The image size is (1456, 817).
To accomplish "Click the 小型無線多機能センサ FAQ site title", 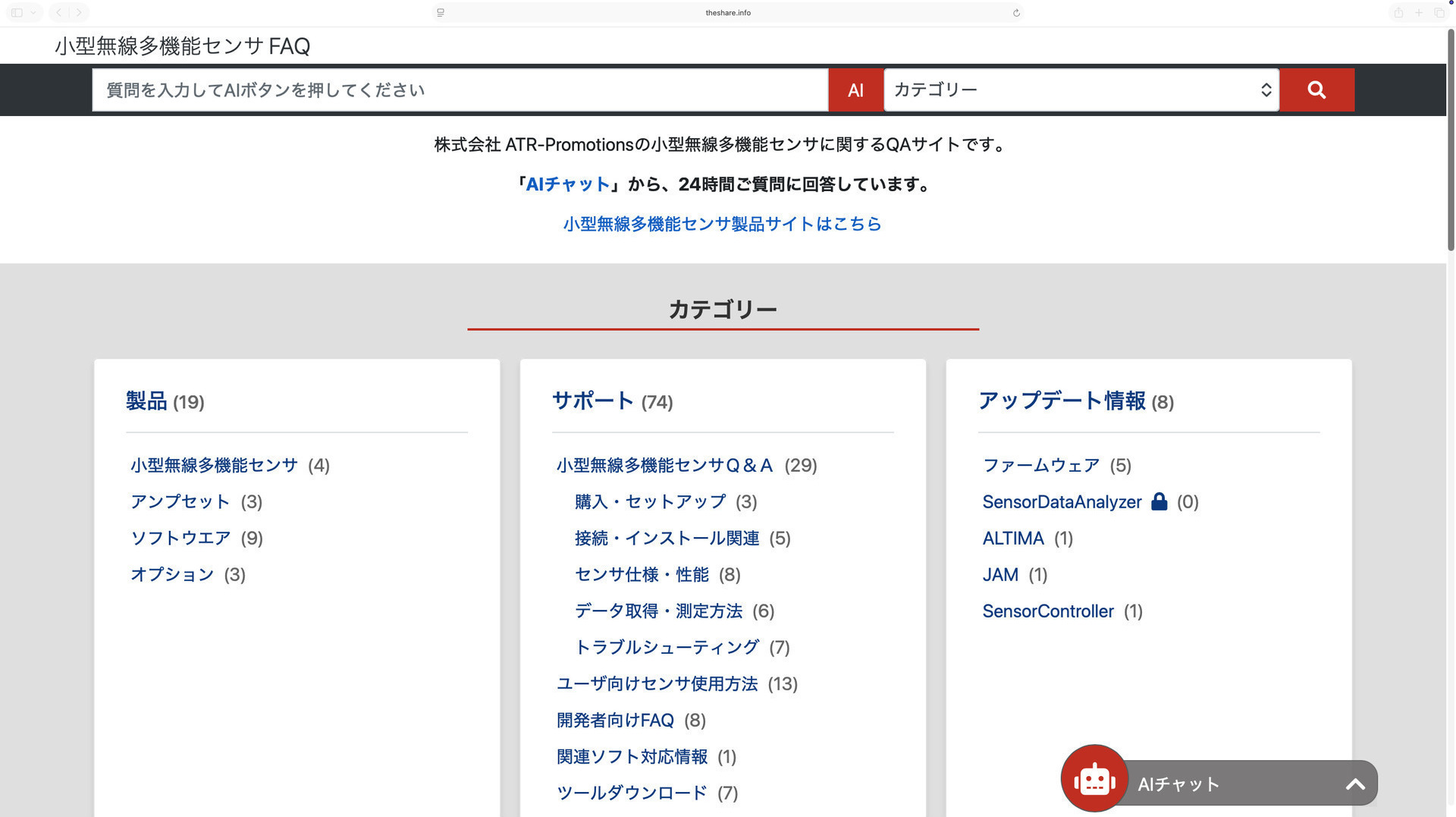I will pyautogui.click(x=182, y=46).
